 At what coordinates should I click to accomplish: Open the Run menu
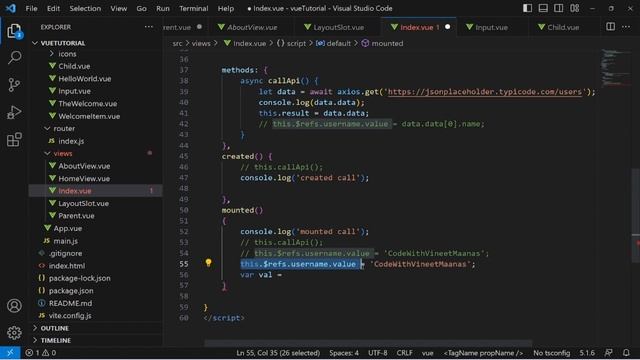pyautogui.click(x=162, y=8)
